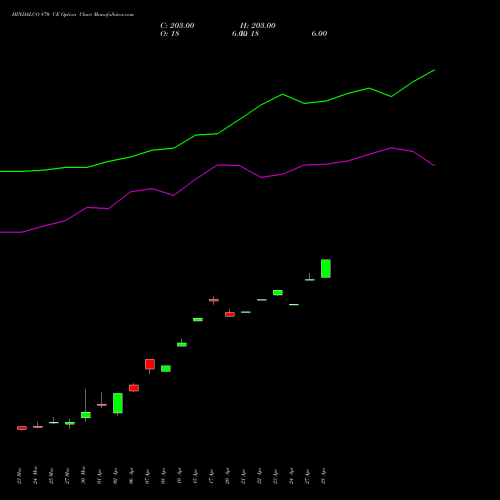Click the small green candle on 27 Mar

[x=70, y=423]
